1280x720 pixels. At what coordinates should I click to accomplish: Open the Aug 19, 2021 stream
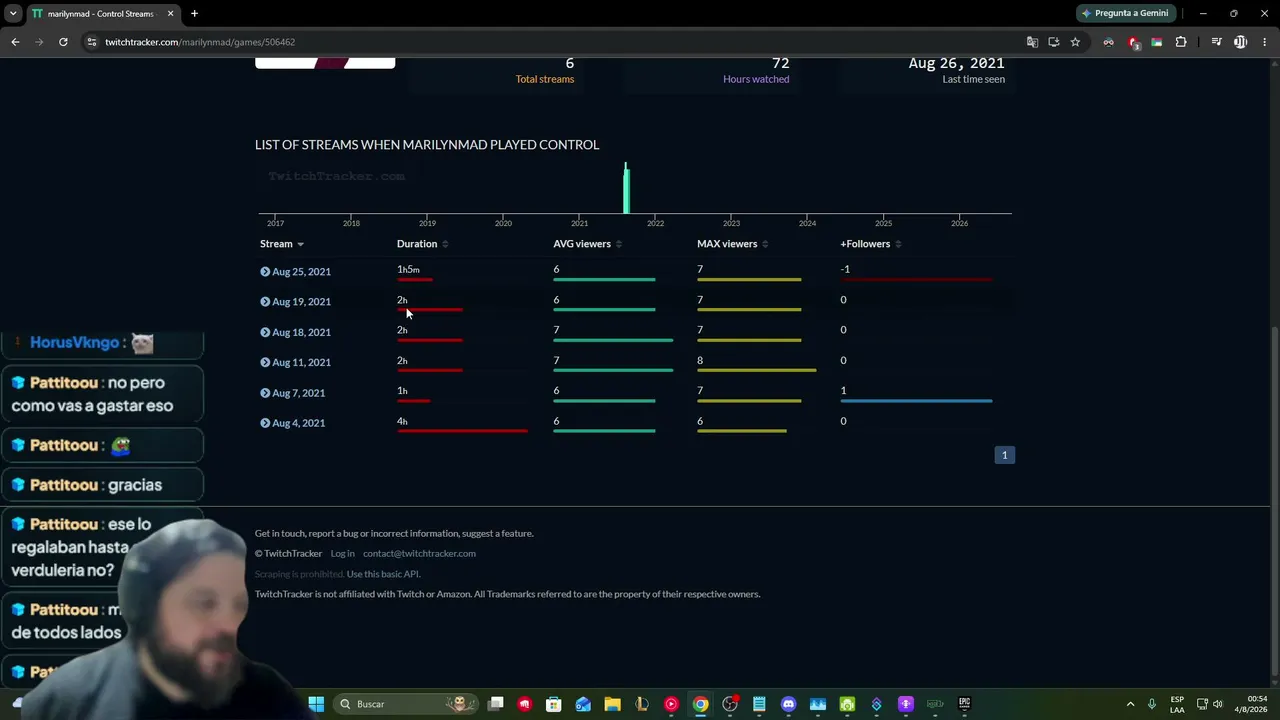click(296, 302)
